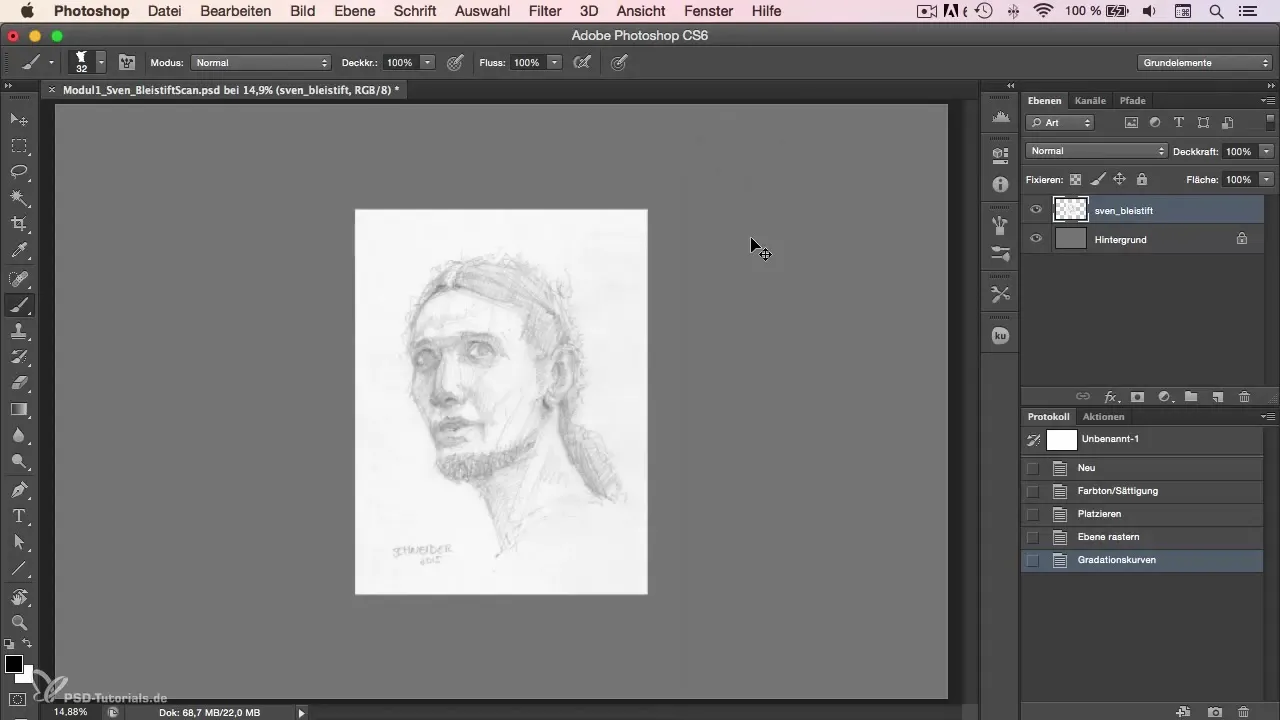Toggle airbrush mode in options bar
The width and height of the screenshot is (1280, 720).
(x=582, y=62)
